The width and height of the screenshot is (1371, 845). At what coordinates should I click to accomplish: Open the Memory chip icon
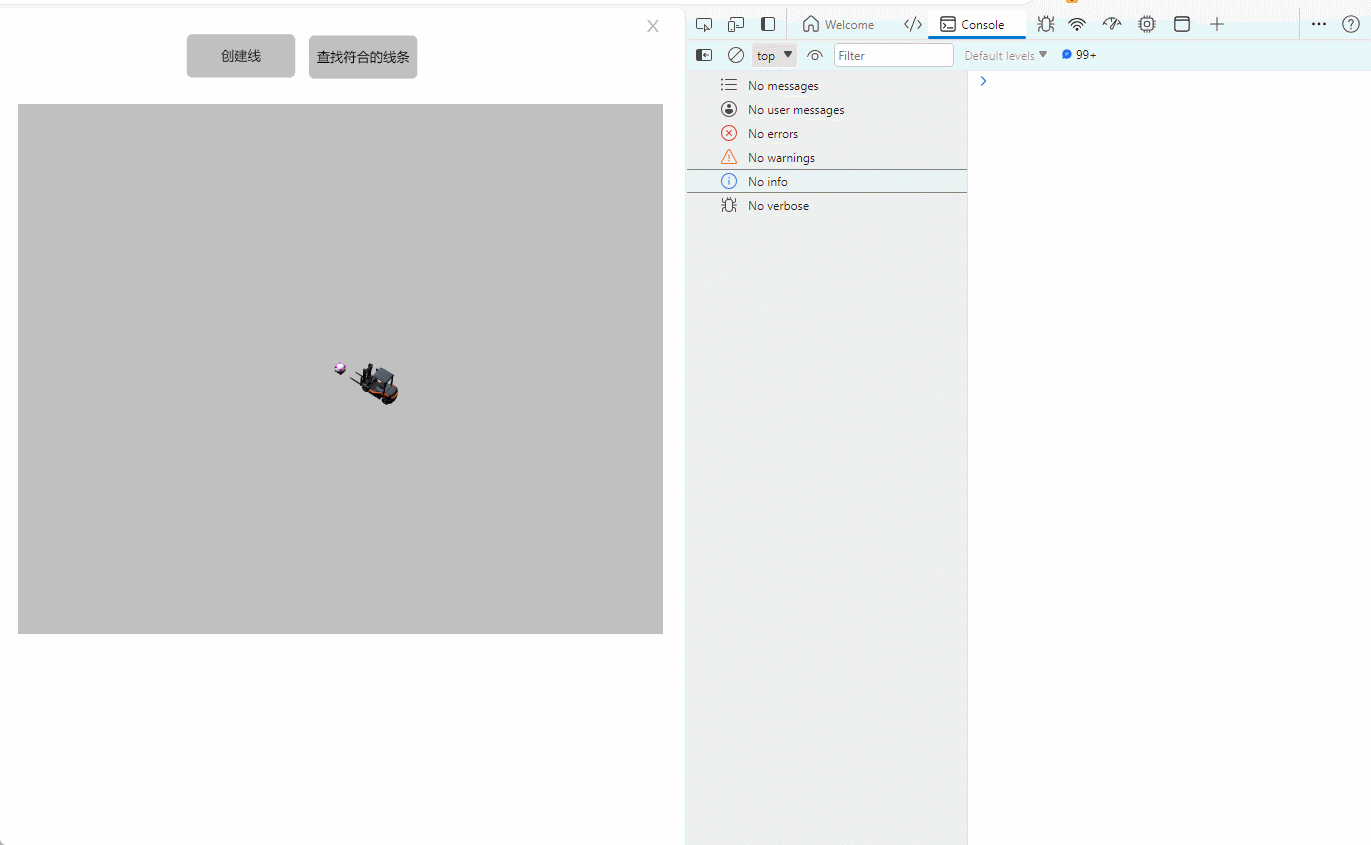click(x=1147, y=24)
